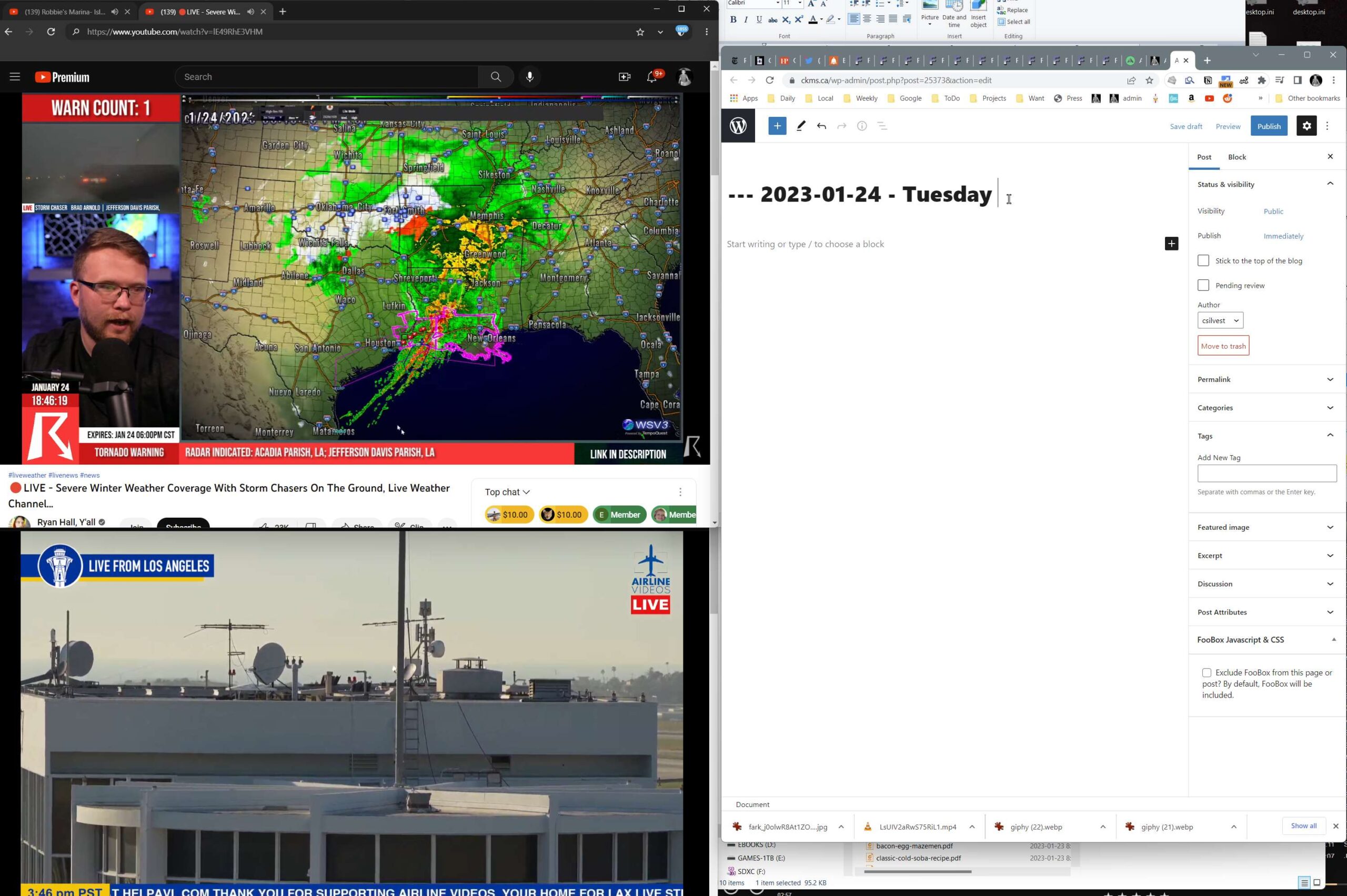Image resolution: width=1347 pixels, height=896 pixels.
Task: Click the Save draft link
Action: click(x=1185, y=126)
